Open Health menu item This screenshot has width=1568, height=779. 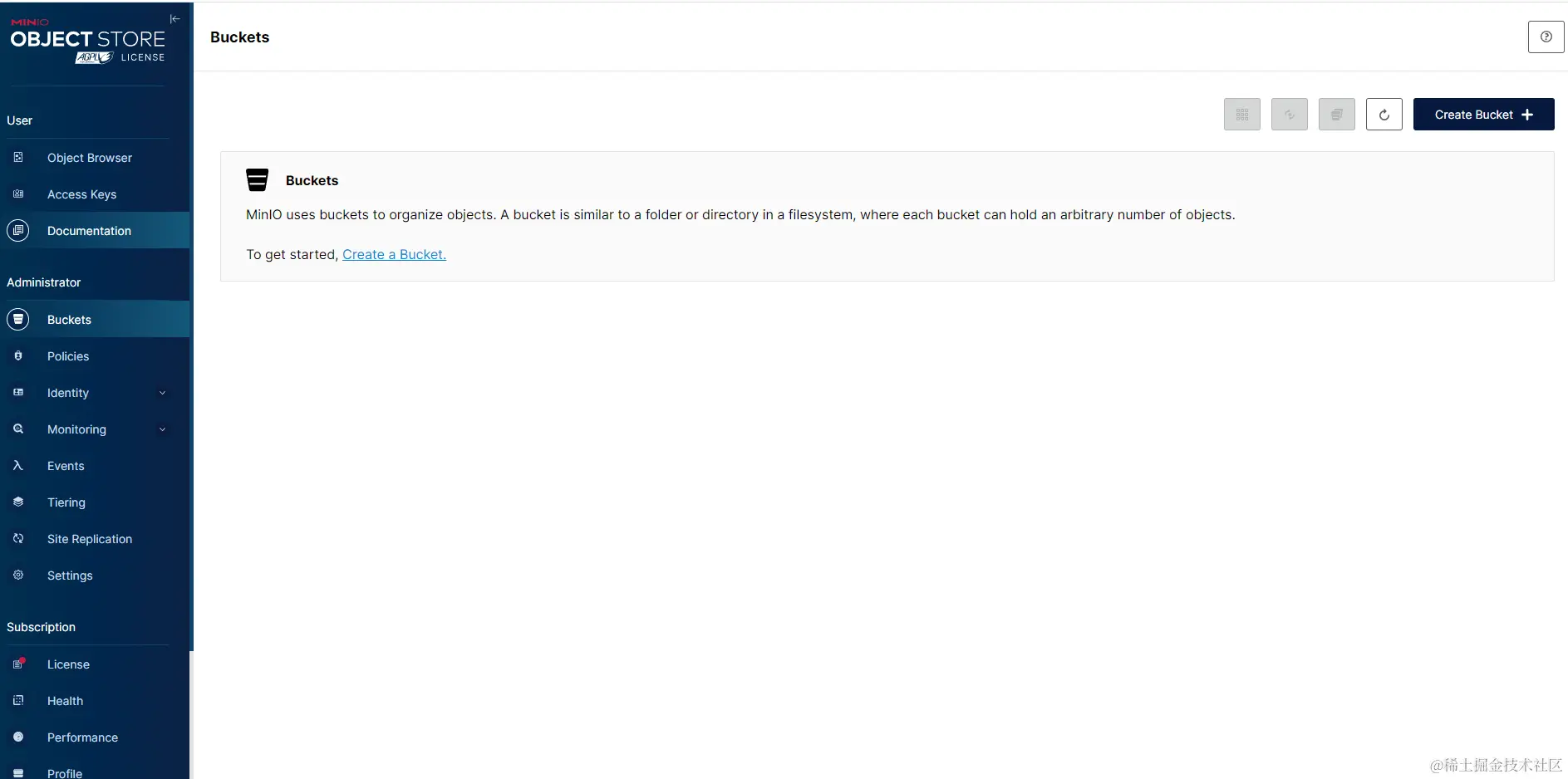click(95, 701)
